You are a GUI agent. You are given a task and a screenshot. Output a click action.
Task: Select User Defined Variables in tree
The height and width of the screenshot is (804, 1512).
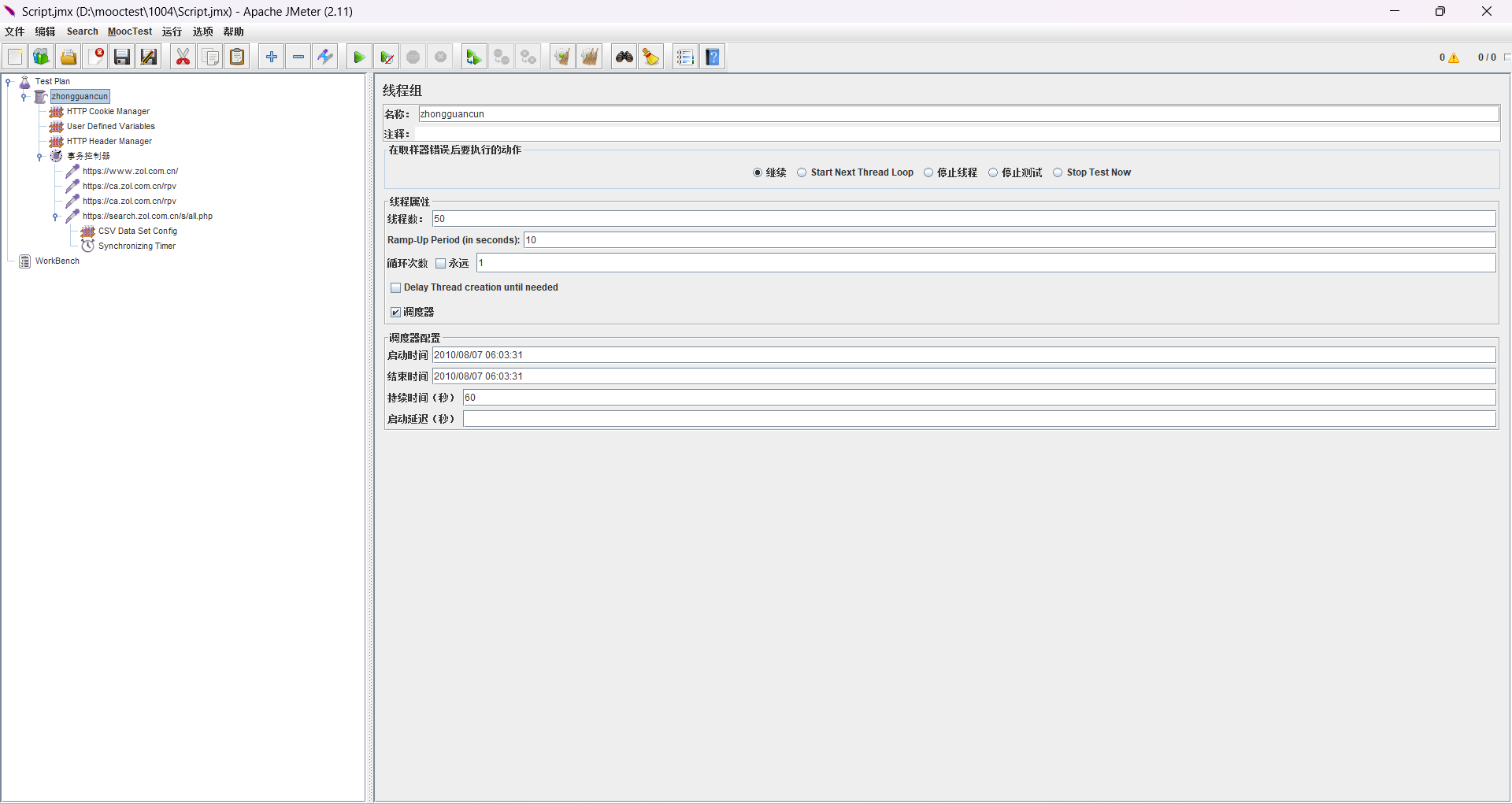[111, 126]
